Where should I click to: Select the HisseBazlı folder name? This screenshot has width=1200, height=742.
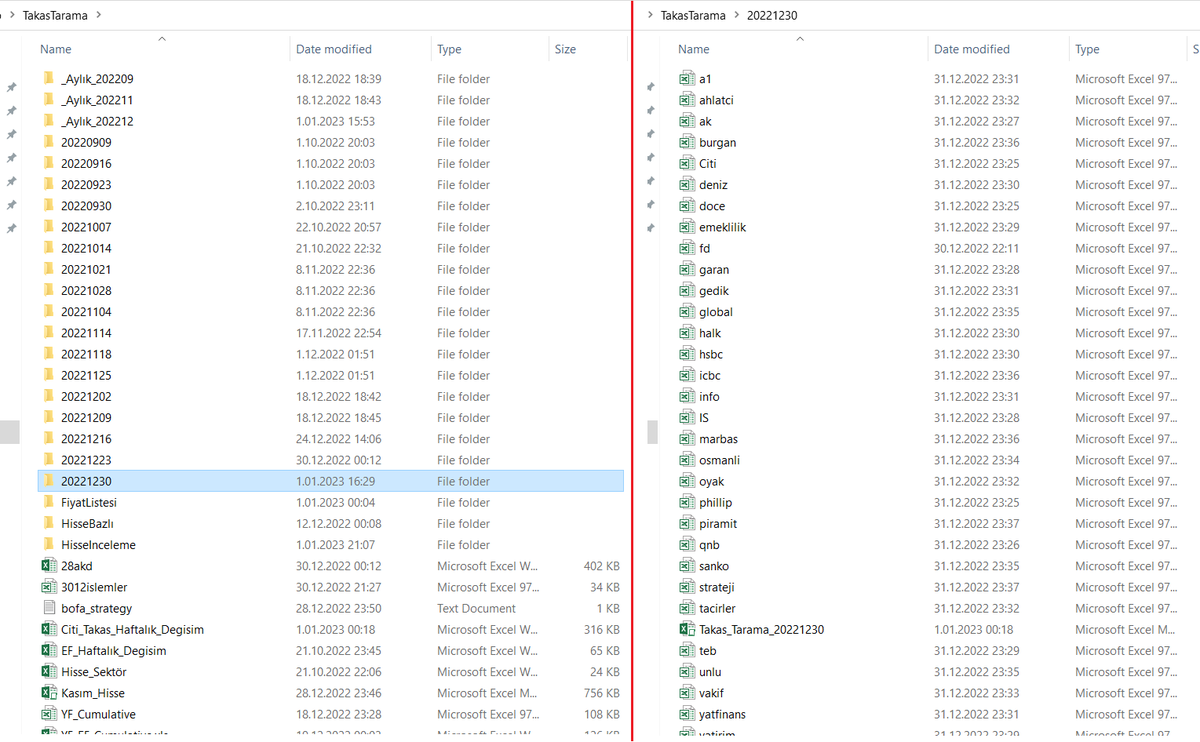(87, 524)
